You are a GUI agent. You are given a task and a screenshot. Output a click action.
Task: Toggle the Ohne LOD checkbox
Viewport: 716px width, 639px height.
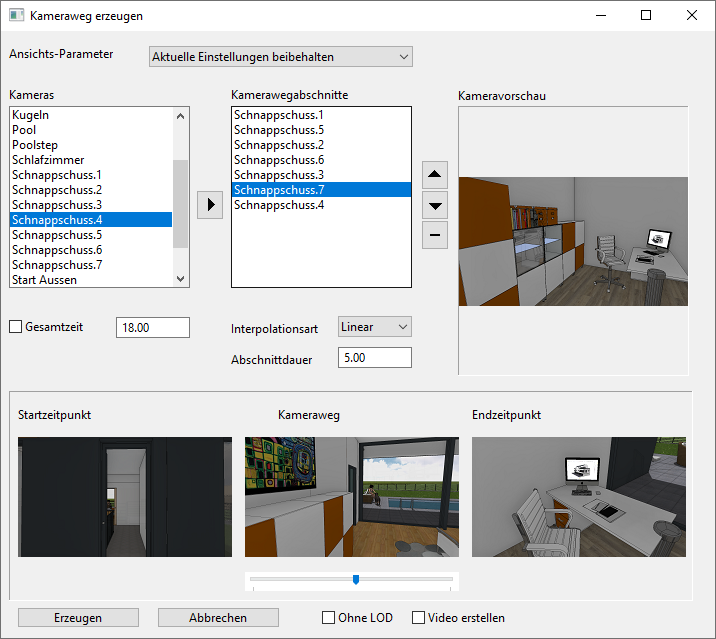pos(328,618)
